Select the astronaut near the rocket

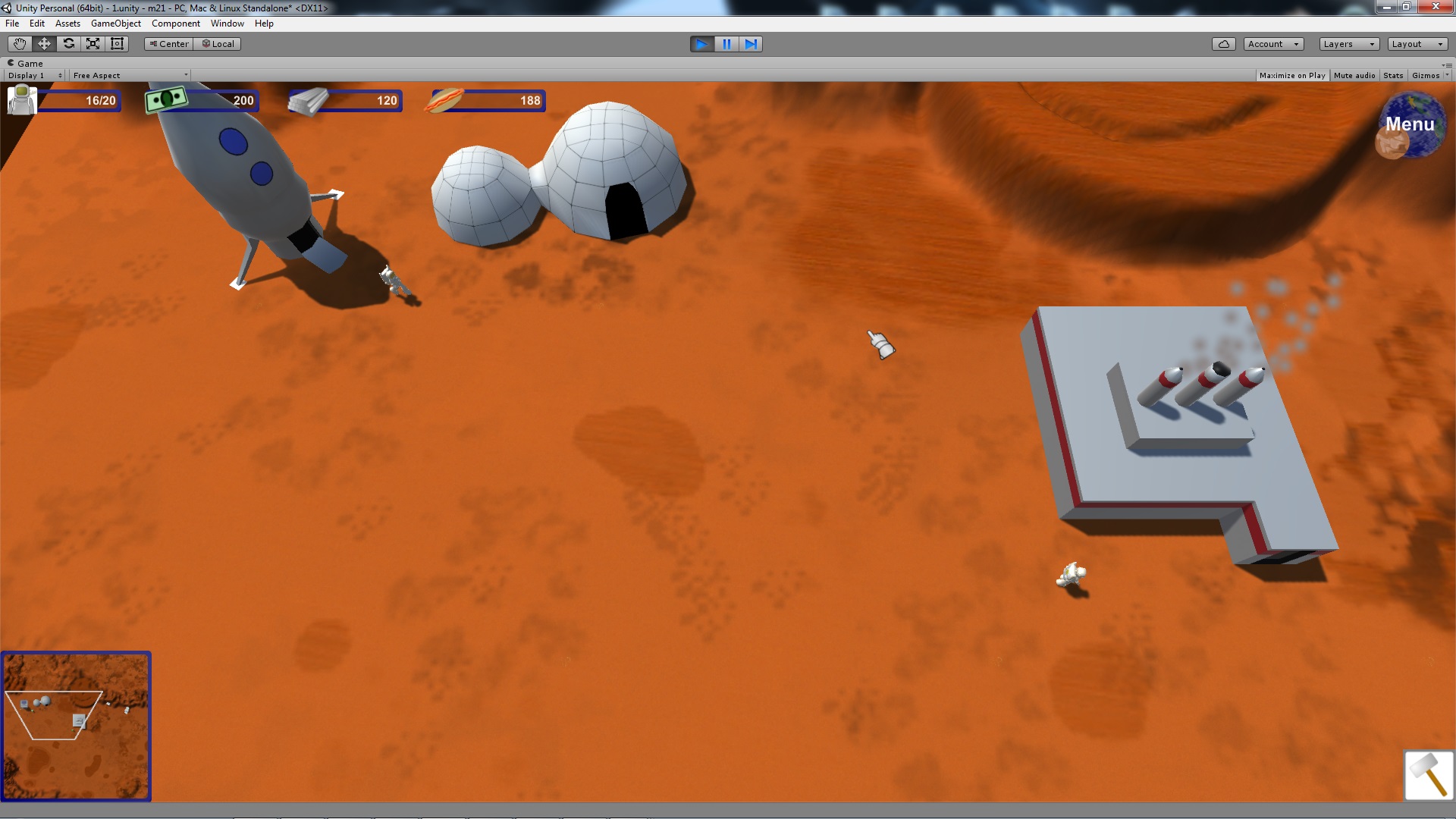coord(393,280)
